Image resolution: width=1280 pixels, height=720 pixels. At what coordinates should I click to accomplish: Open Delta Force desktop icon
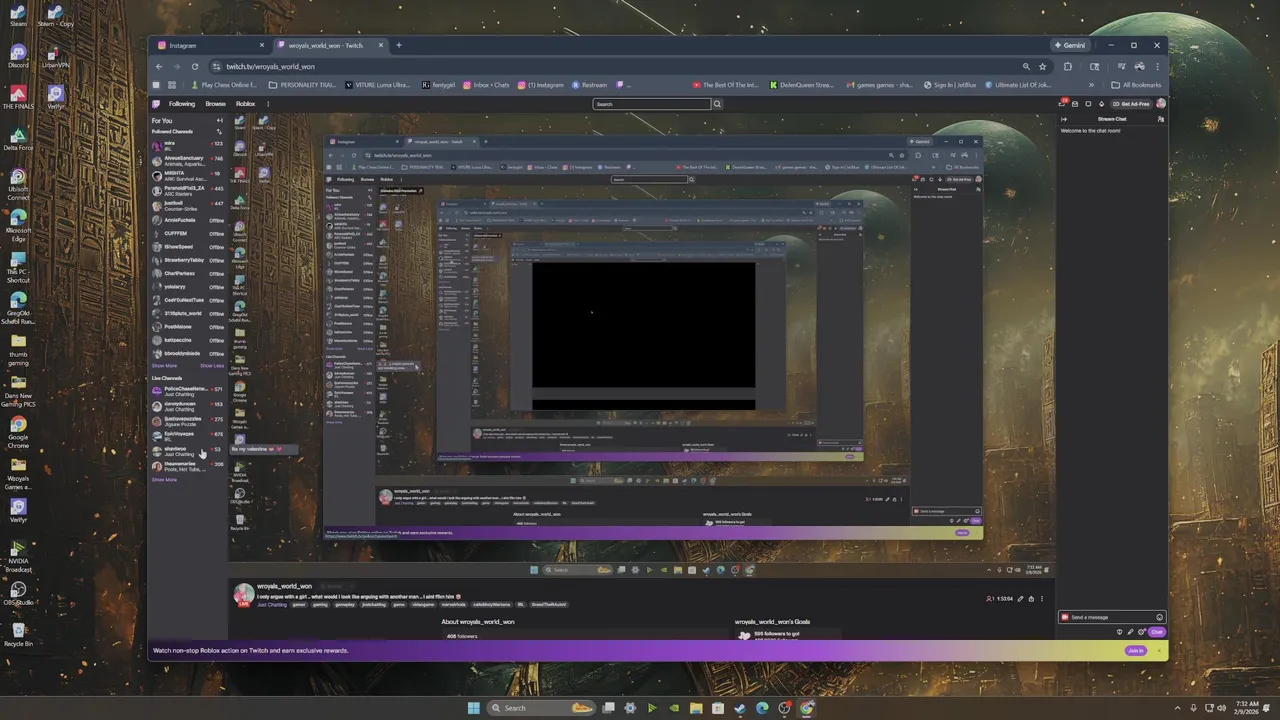18,138
